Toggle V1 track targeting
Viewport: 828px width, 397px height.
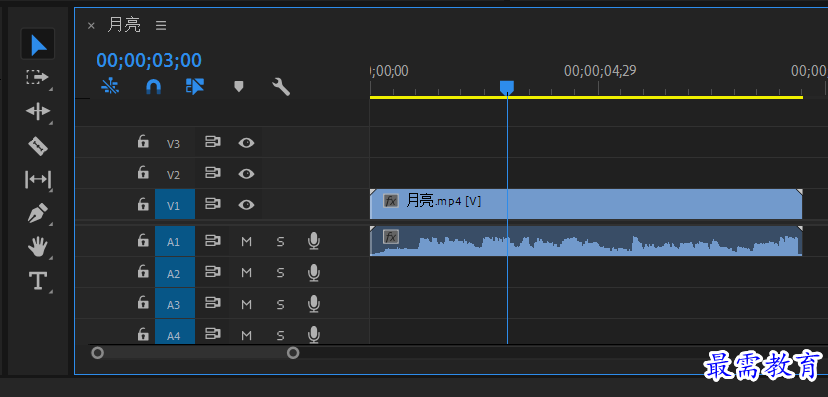point(175,204)
